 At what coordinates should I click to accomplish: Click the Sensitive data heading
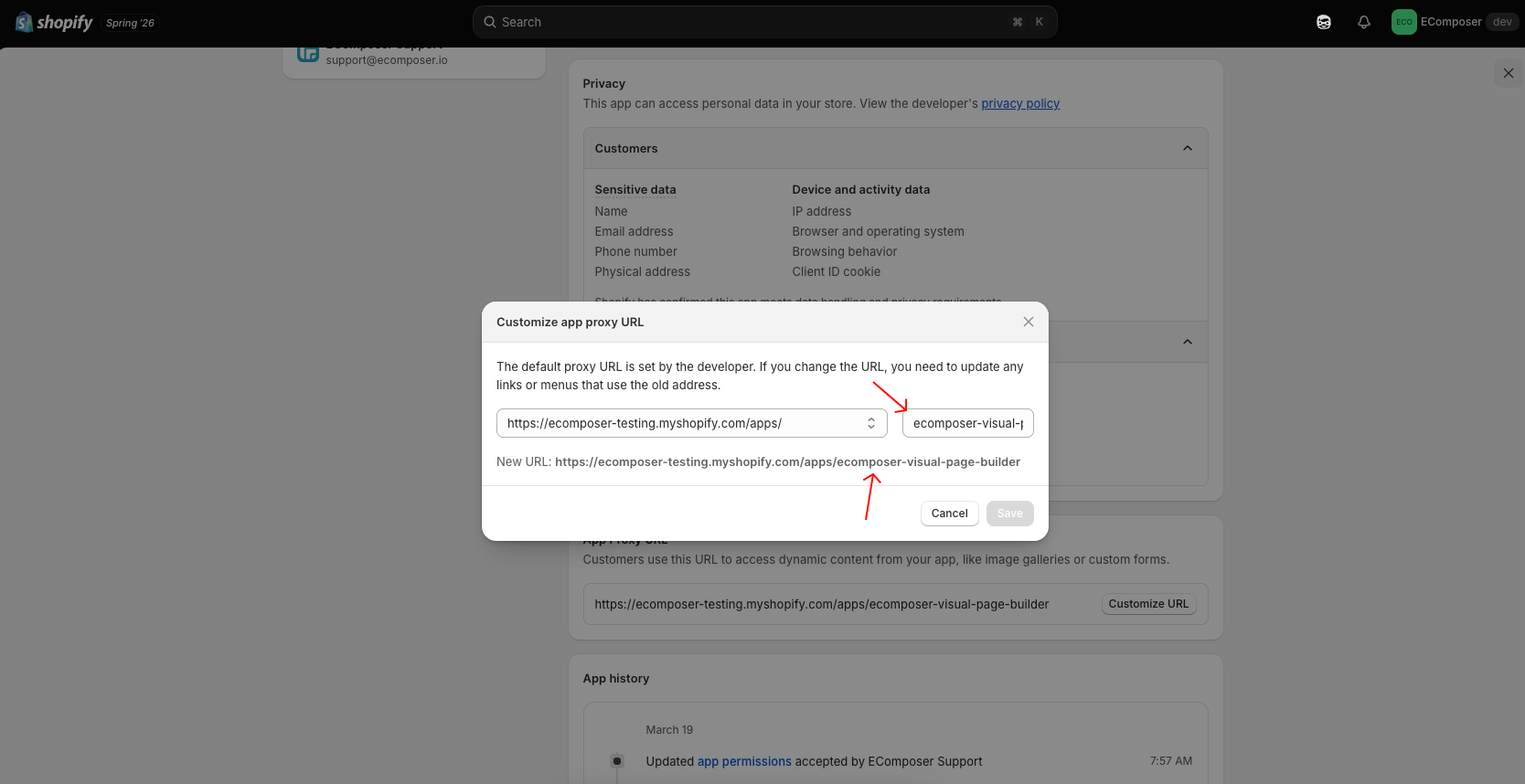tap(635, 190)
